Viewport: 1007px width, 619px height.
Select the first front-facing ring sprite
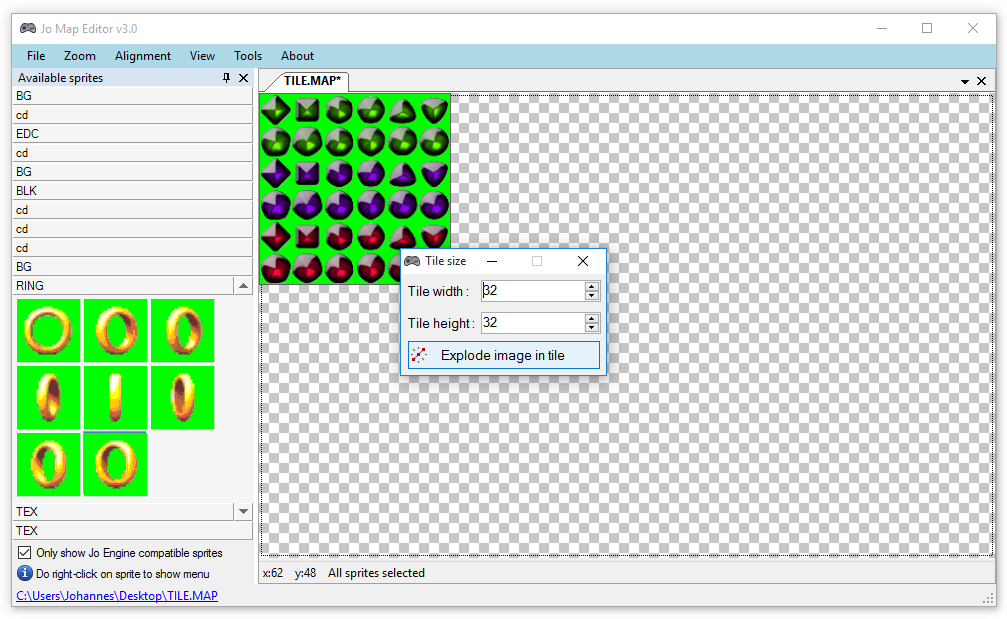pyautogui.click(x=48, y=330)
